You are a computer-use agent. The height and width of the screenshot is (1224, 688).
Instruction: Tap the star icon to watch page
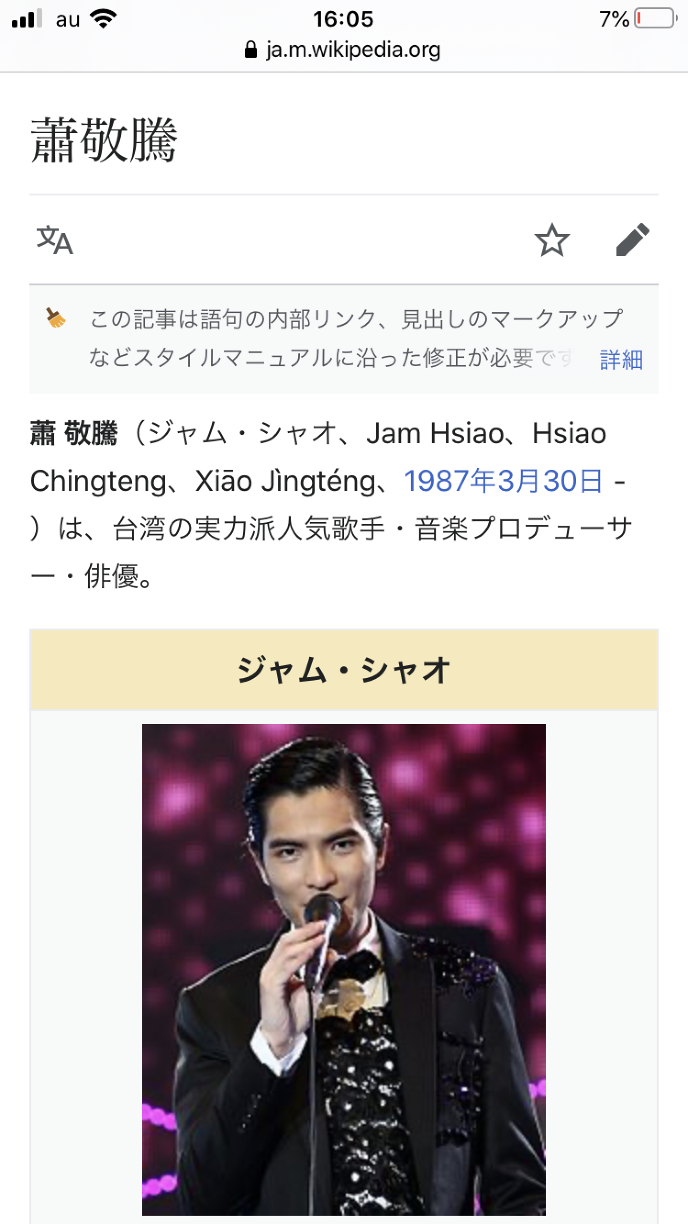coord(551,240)
